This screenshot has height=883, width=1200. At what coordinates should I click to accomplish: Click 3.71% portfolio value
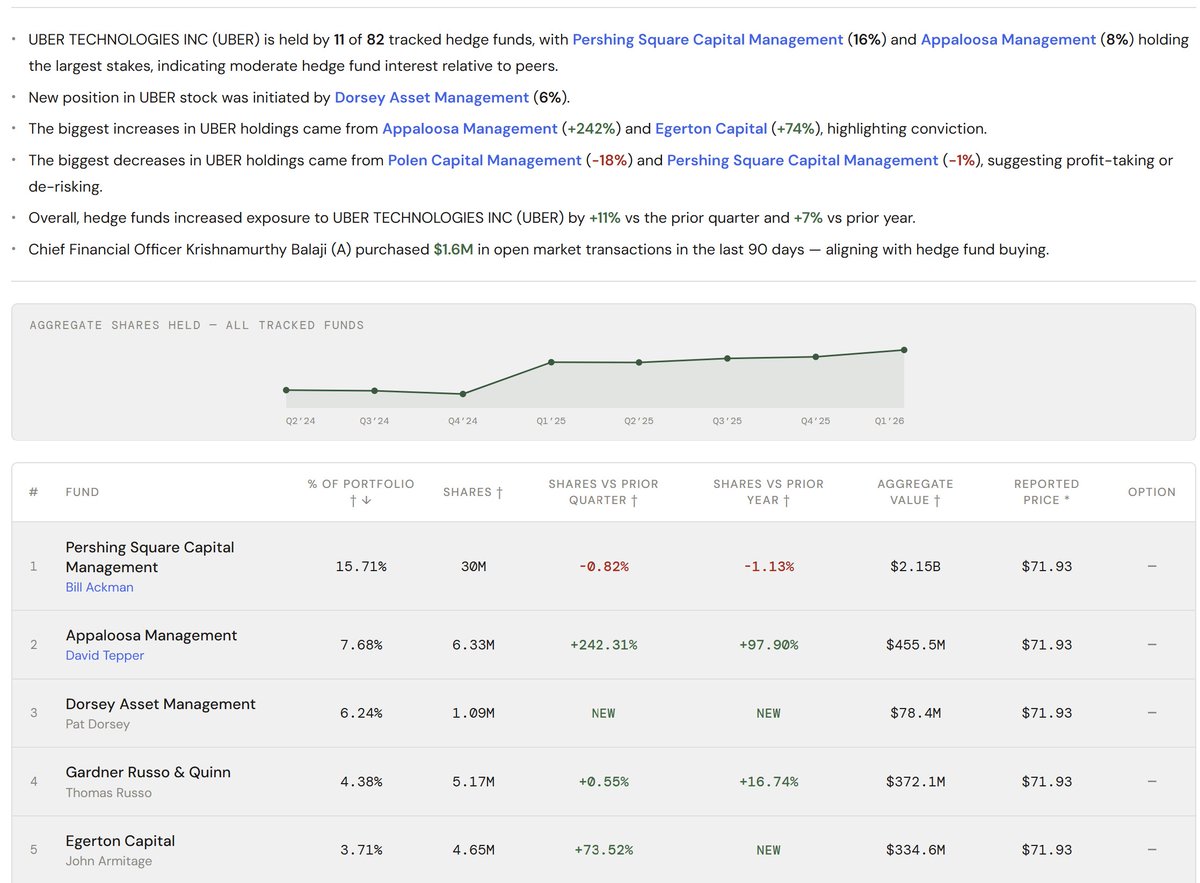coord(360,850)
